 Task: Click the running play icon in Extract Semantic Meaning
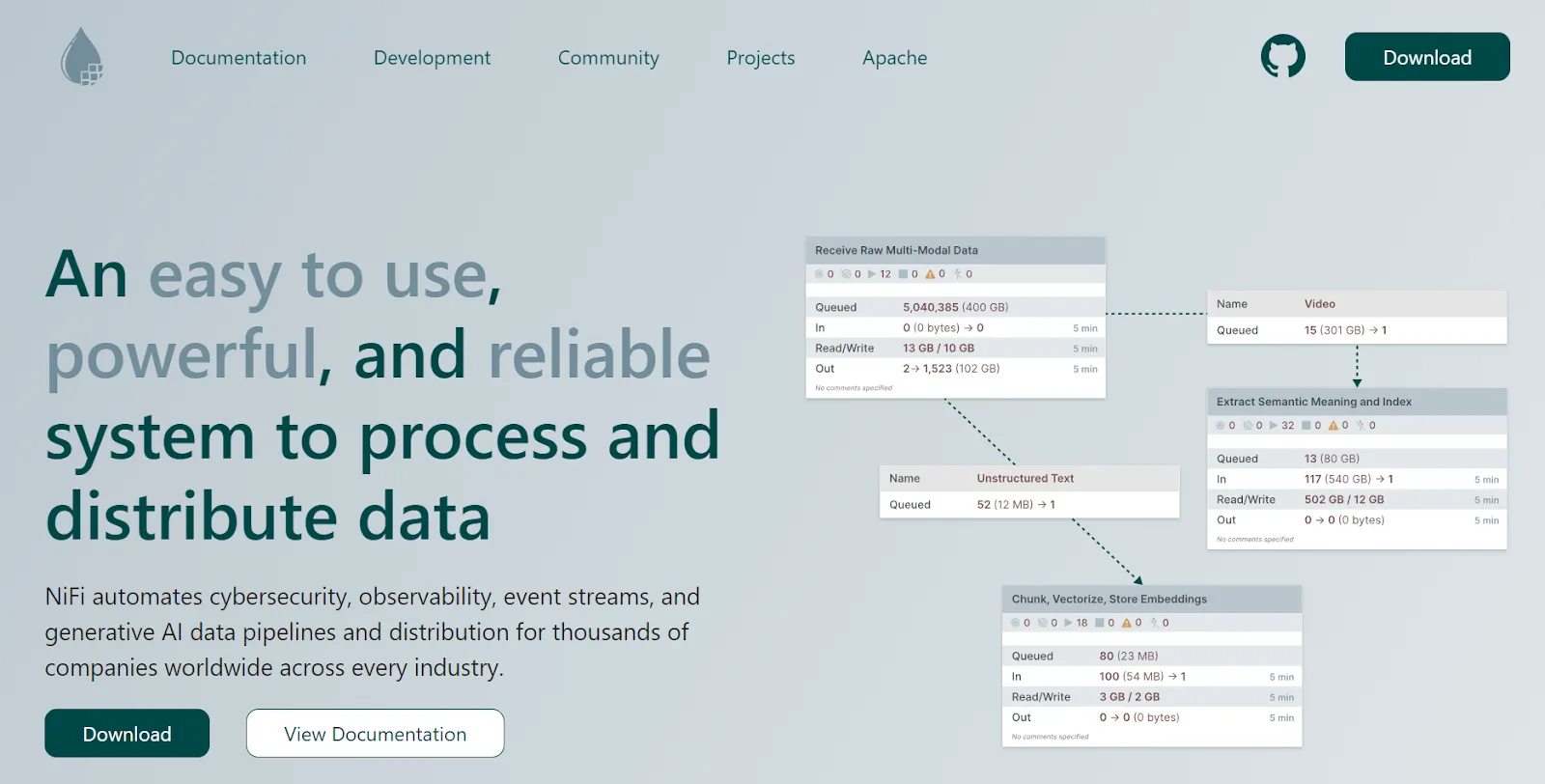pyautogui.click(x=1274, y=426)
